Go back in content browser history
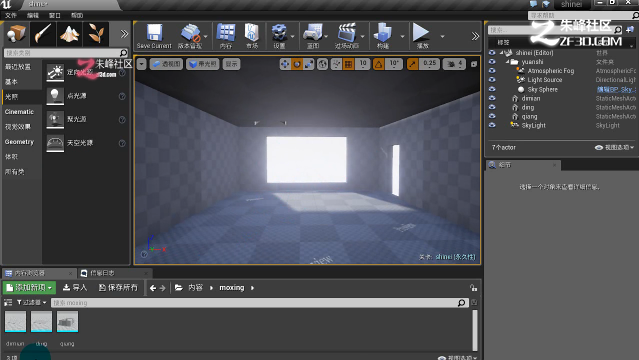Image resolution: width=639 pixels, height=360 pixels. pos(153,288)
